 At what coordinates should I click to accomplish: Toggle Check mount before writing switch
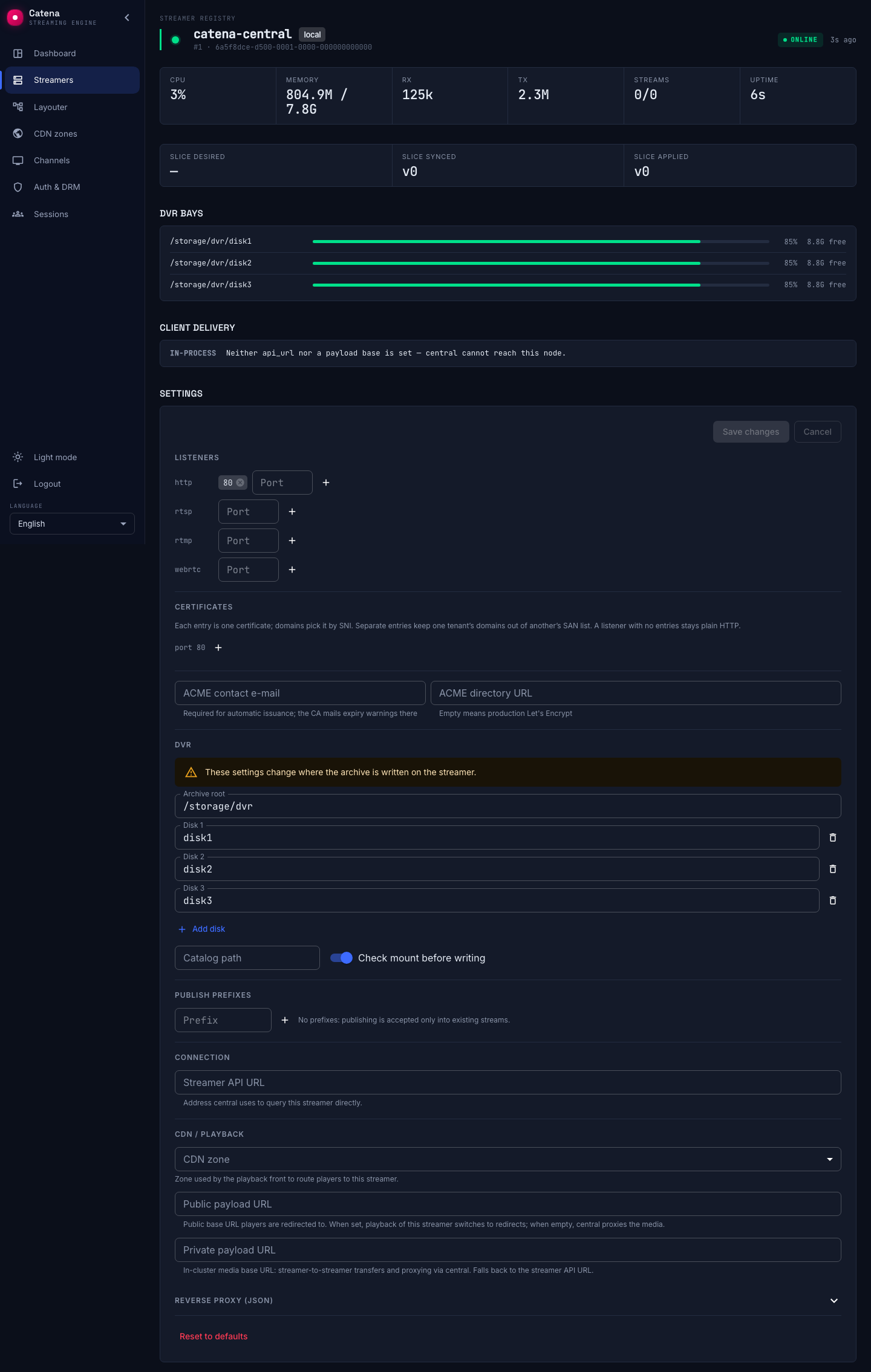[x=342, y=958]
